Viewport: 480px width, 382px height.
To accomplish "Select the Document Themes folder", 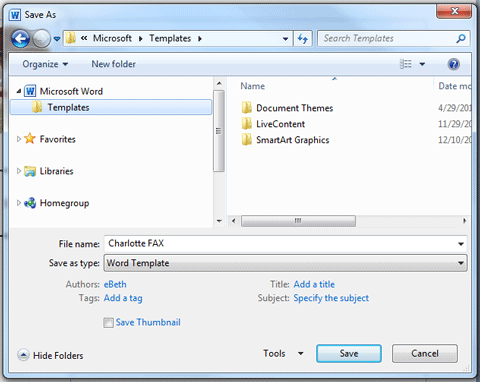I will click(x=294, y=108).
